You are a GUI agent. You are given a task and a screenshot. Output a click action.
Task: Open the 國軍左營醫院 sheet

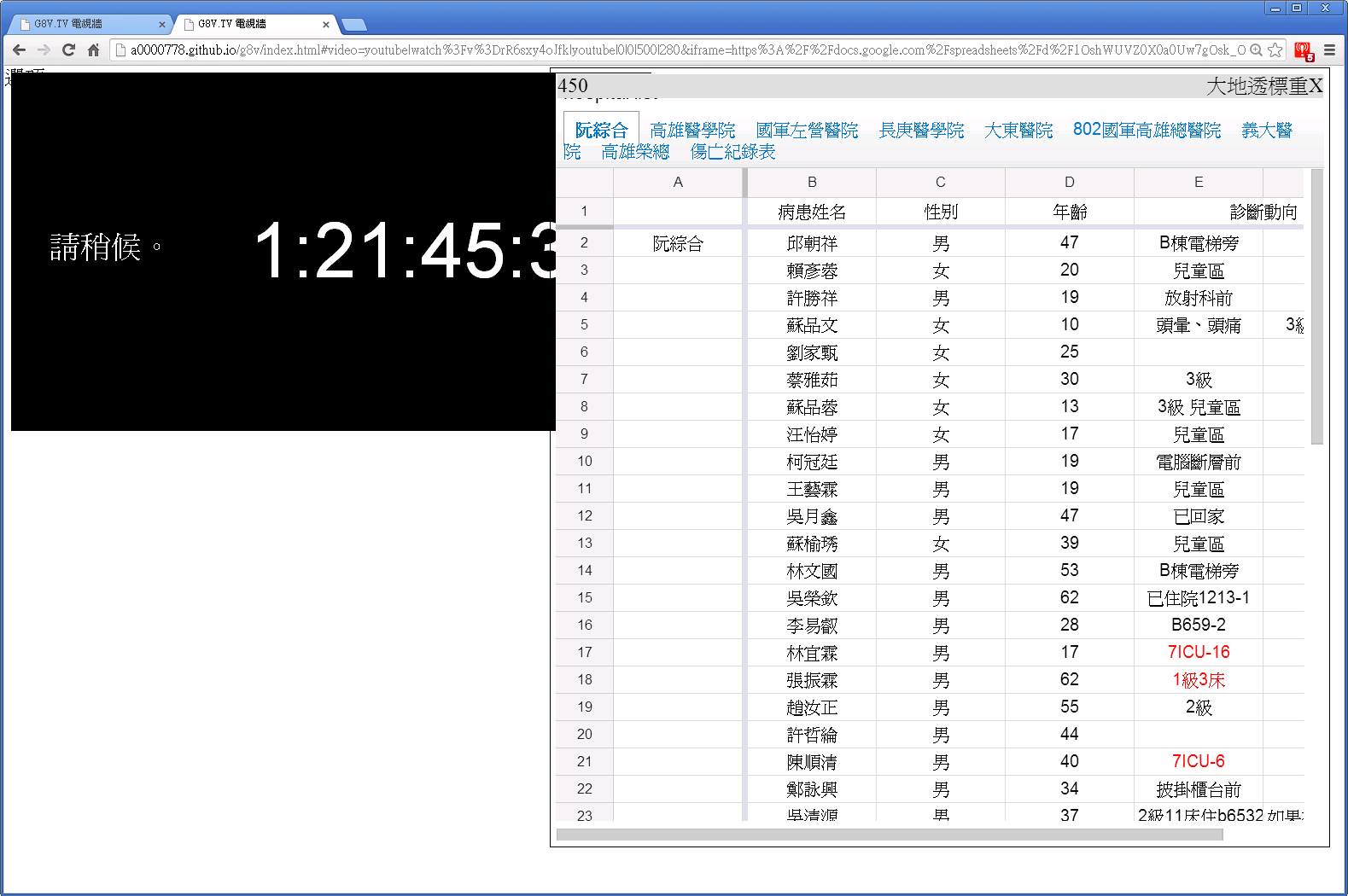pos(807,131)
